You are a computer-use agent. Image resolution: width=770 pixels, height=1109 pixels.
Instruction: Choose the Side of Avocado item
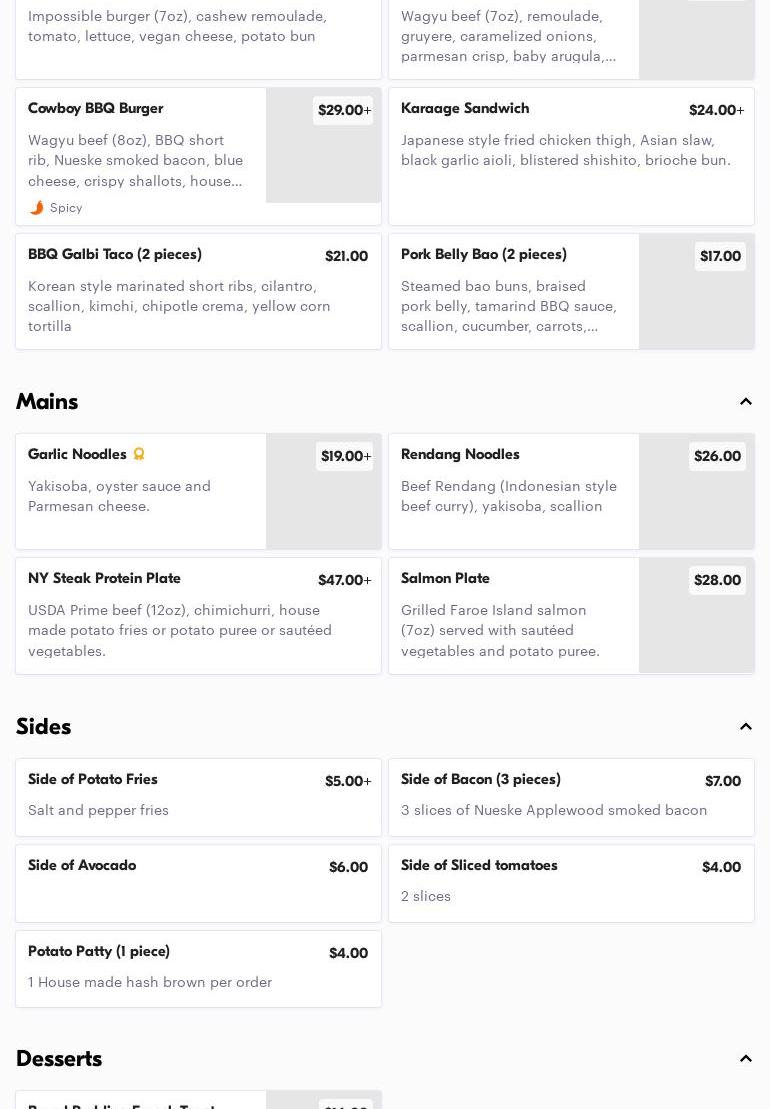[x=198, y=883]
